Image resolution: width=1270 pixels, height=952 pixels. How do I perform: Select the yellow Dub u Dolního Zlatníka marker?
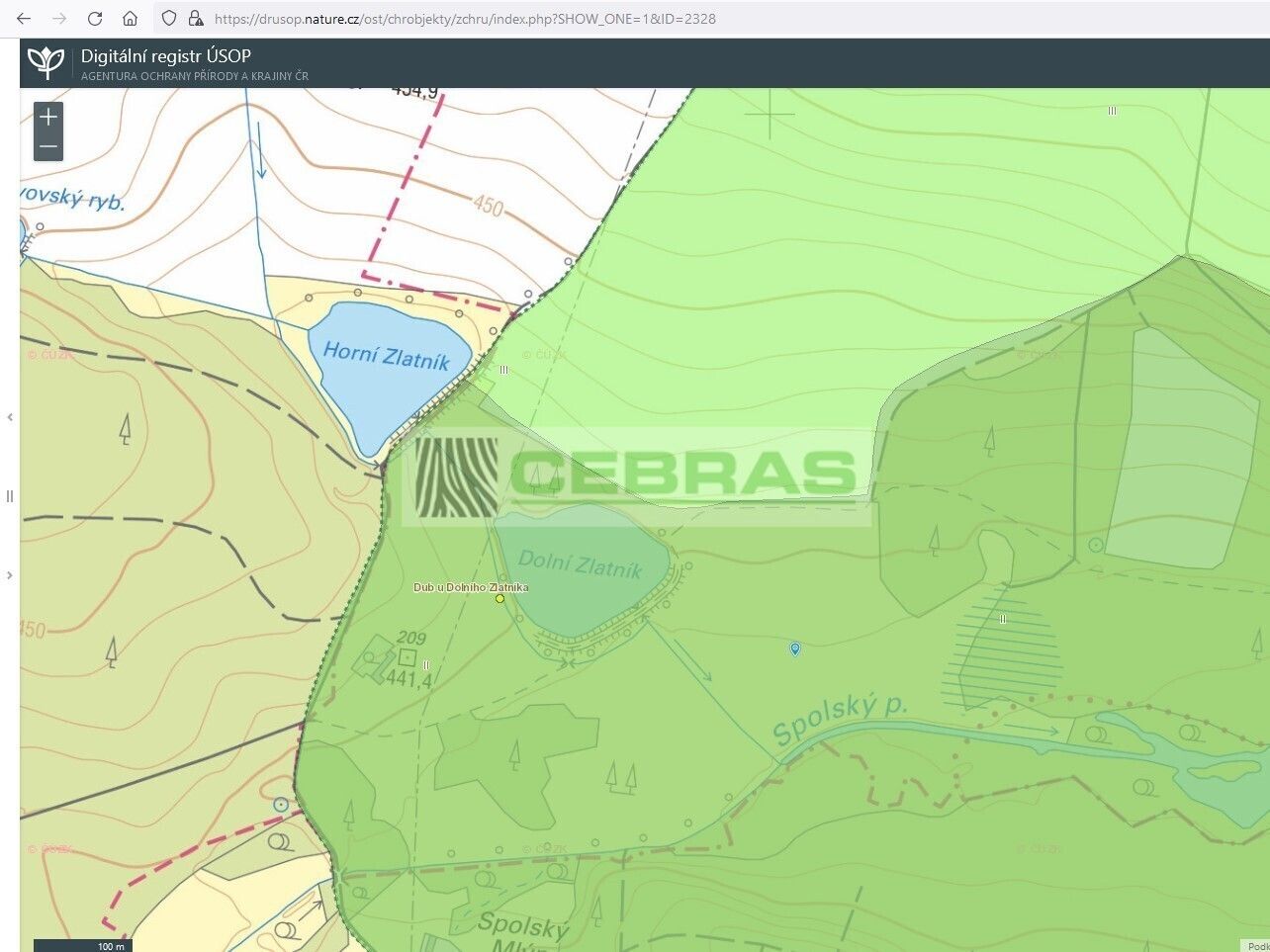[499, 598]
